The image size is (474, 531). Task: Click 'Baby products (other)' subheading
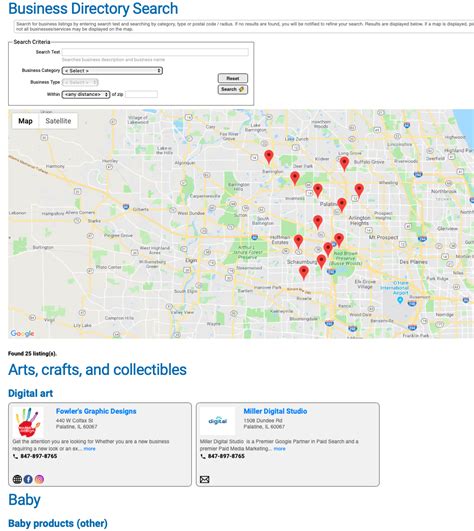point(58,523)
